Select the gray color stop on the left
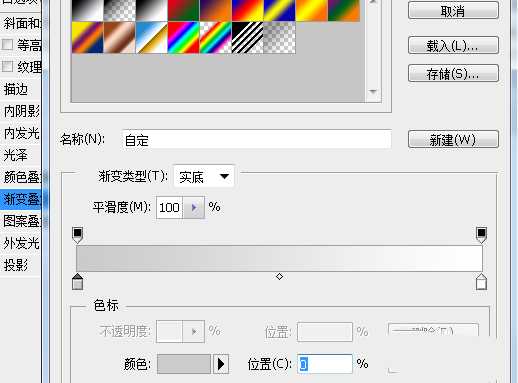This screenshot has width=518, height=383. tap(77, 282)
